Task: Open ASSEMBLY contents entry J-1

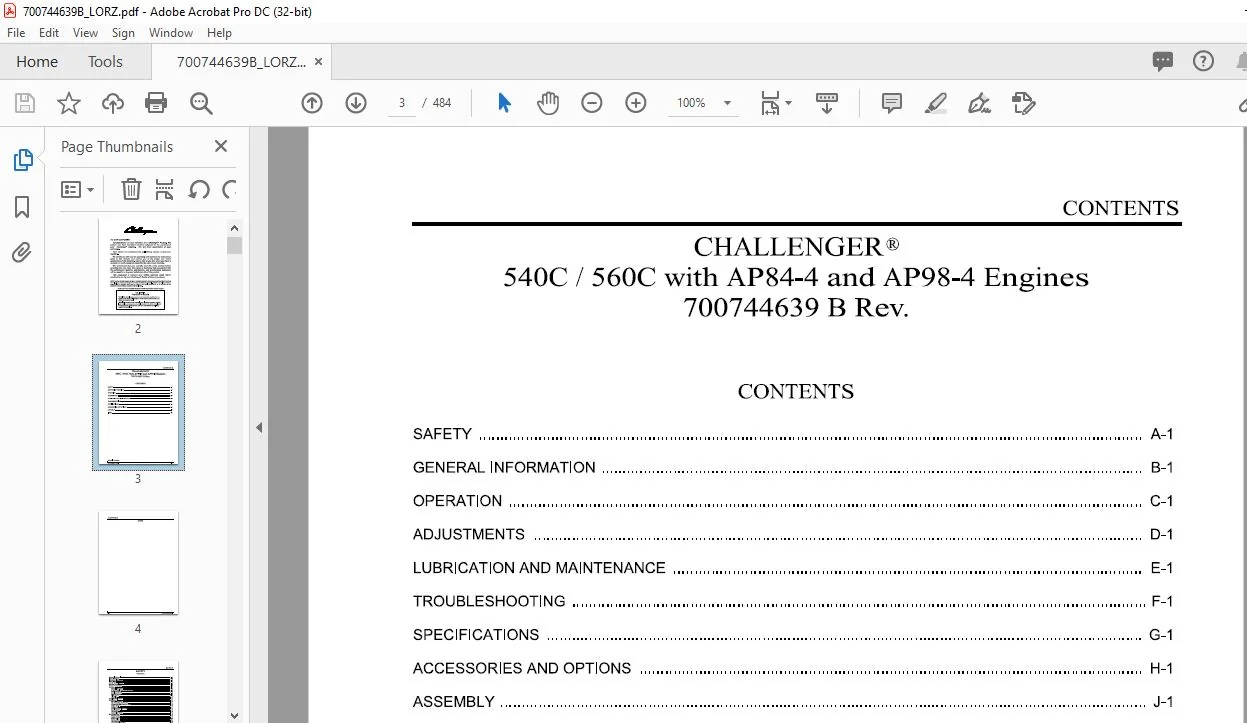Action: (792, 702)
